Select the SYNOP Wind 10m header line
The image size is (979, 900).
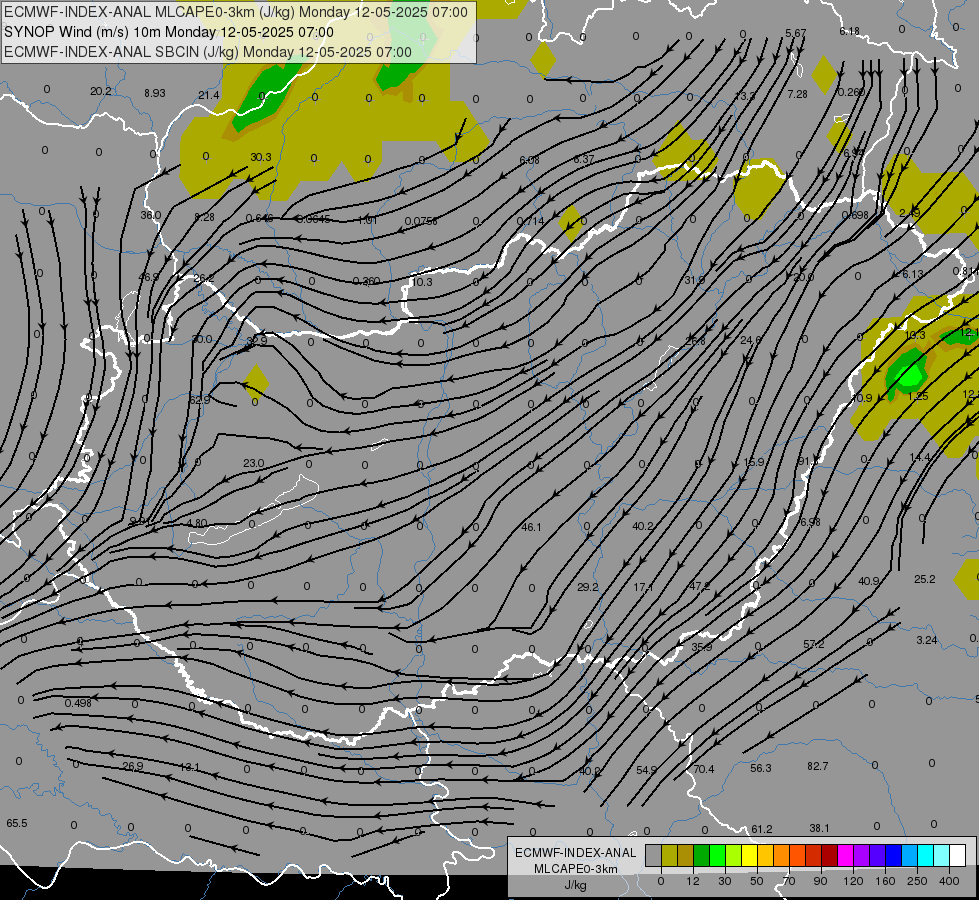pos(169,32)
